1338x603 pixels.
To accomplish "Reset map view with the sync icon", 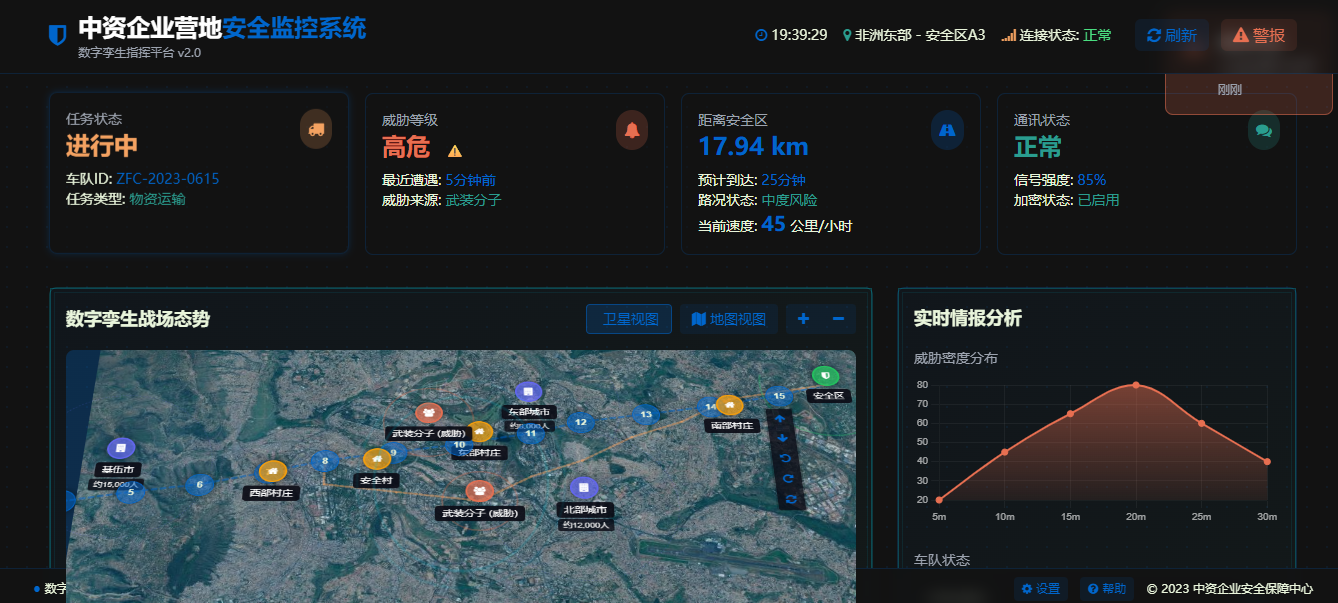I will 791,499.
